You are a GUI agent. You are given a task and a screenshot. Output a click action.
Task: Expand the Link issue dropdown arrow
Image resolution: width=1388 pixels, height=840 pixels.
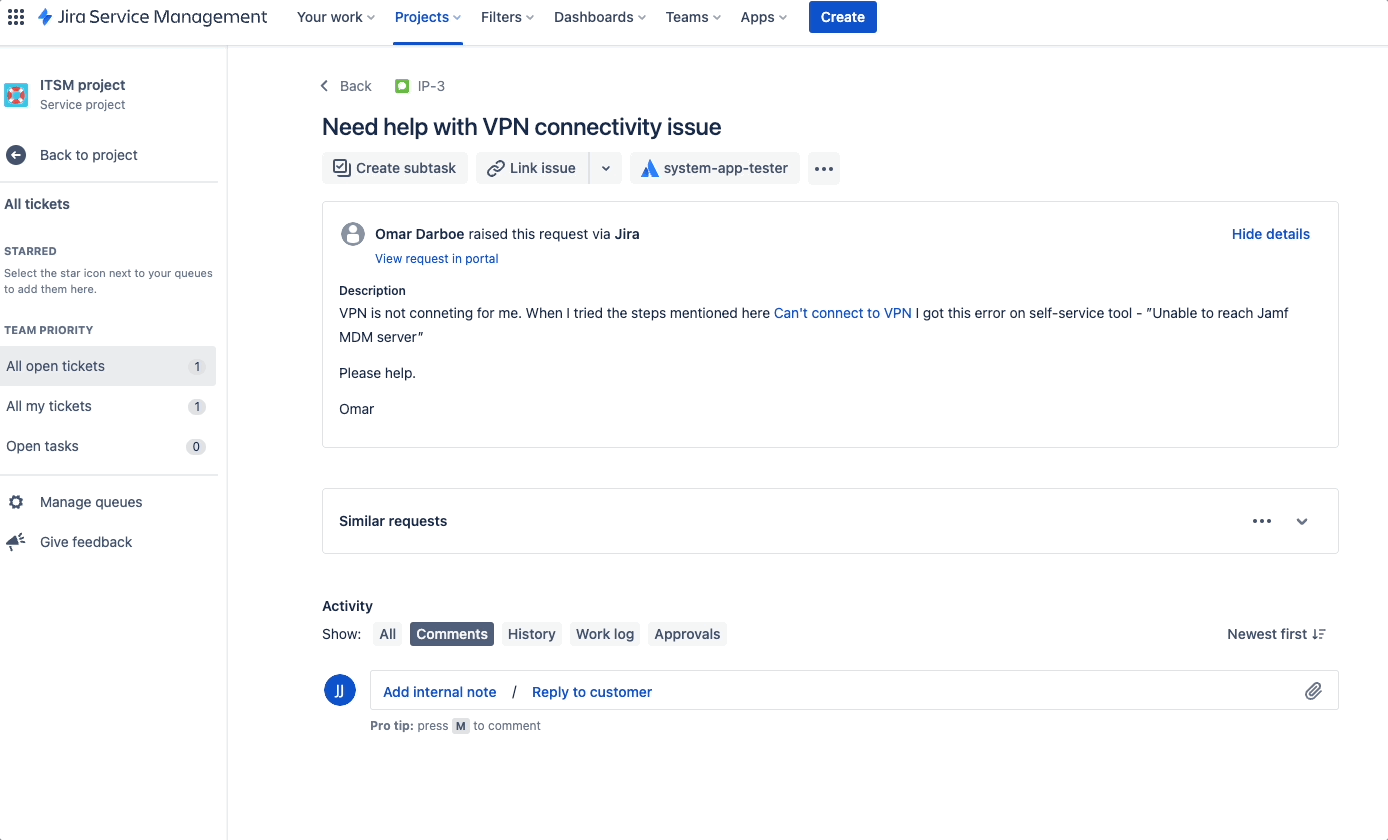click(605, 167)
